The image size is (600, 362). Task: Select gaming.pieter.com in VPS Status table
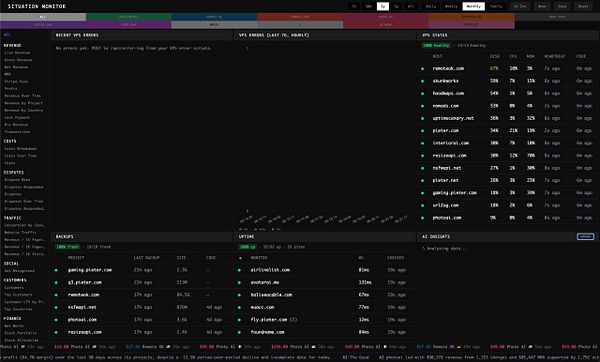[x=455, y=193]
